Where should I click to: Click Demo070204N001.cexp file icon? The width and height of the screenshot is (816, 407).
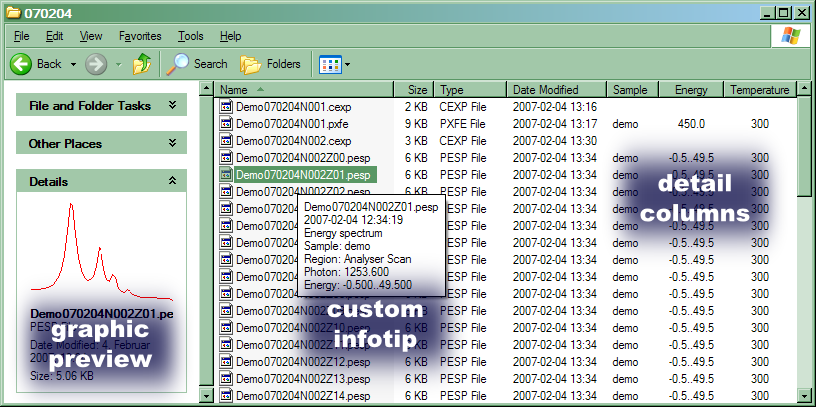pos(226,107)
